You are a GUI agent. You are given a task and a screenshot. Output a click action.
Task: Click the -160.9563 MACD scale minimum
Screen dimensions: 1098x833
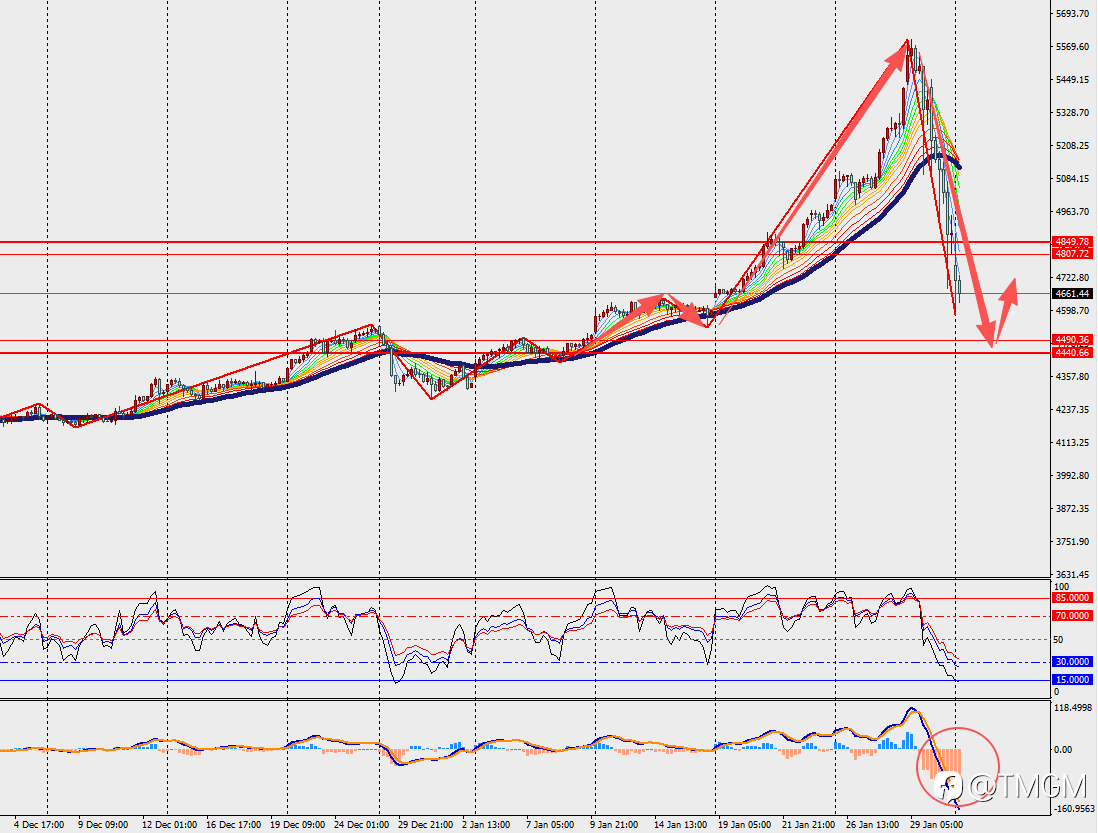(1073, 808)
